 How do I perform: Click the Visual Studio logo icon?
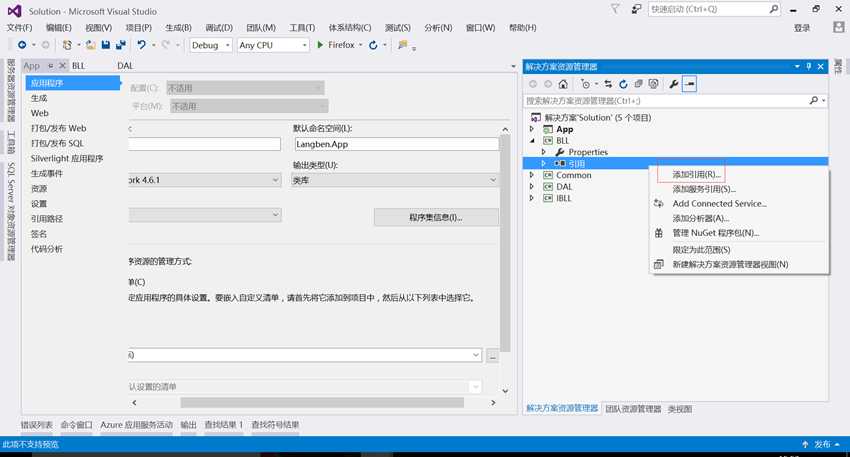click(14, 11)
